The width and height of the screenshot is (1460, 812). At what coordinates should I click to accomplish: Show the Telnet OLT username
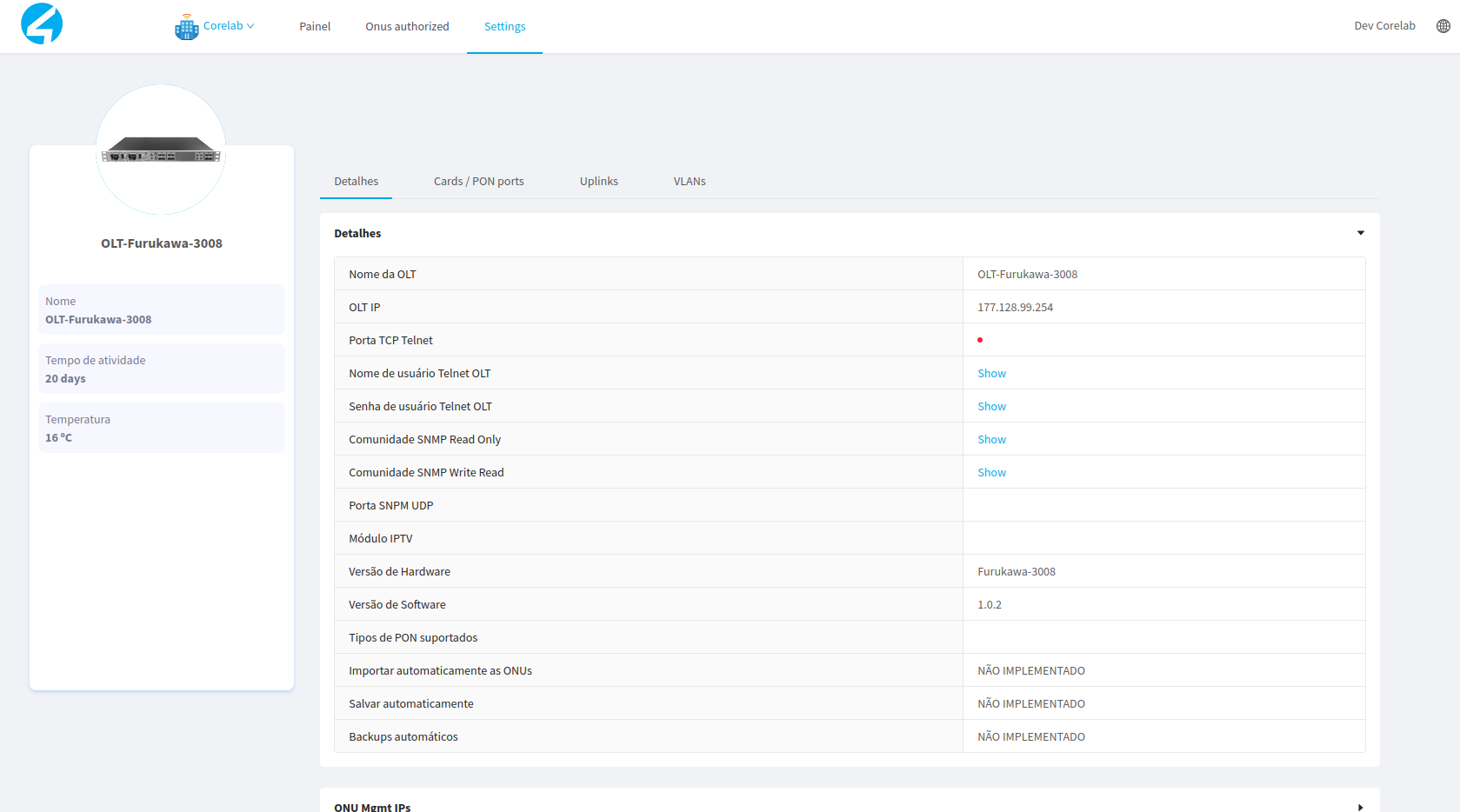pyautogui.click(x=991, y=374)
